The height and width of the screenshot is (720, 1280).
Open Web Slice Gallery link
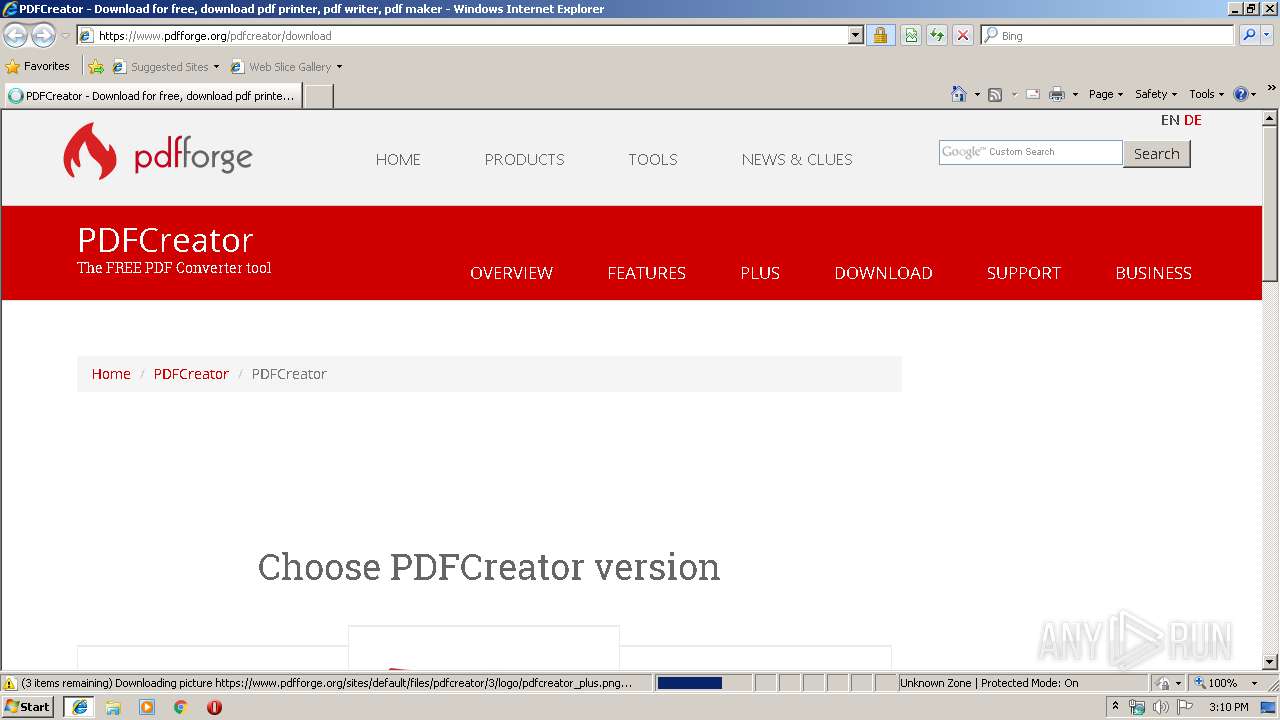click(286, 67)
